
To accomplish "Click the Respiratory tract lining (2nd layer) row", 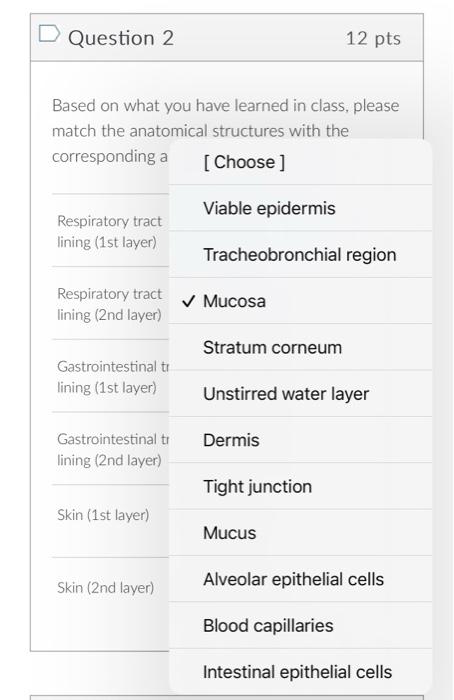I will [x=109, y=304].
